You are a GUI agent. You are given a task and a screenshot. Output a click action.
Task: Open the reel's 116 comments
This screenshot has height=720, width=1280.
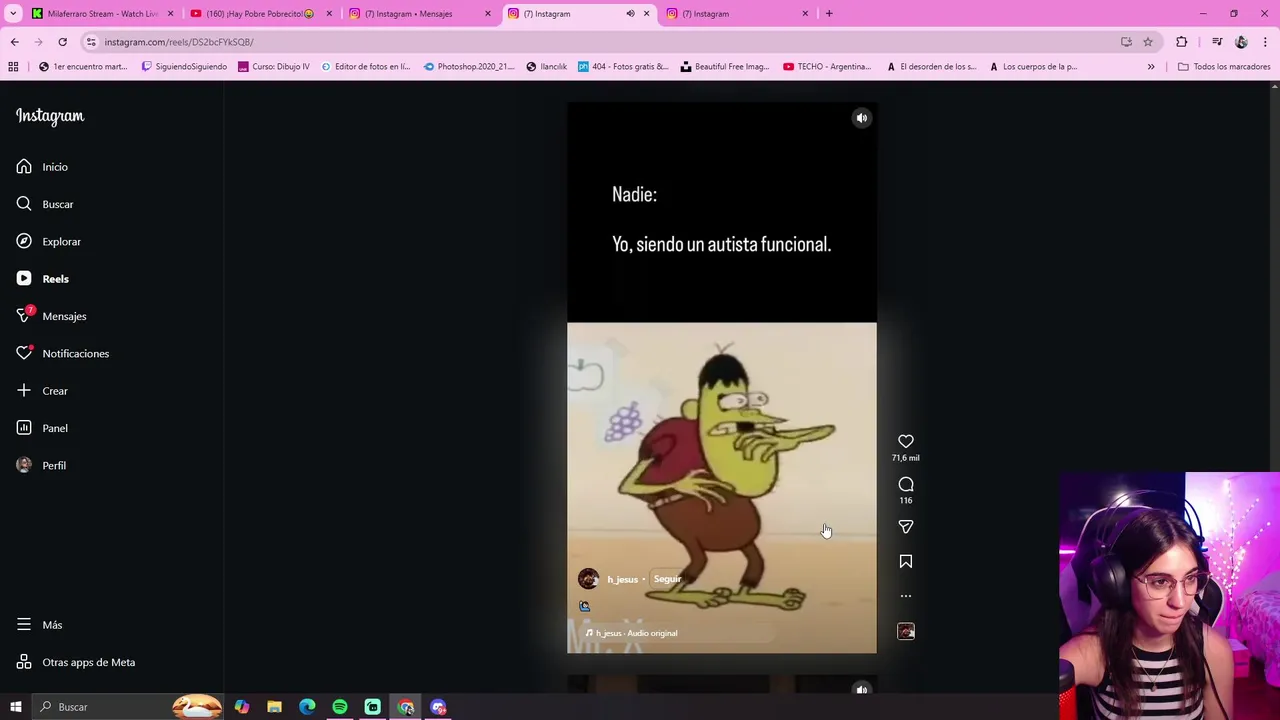pos(906,484)
